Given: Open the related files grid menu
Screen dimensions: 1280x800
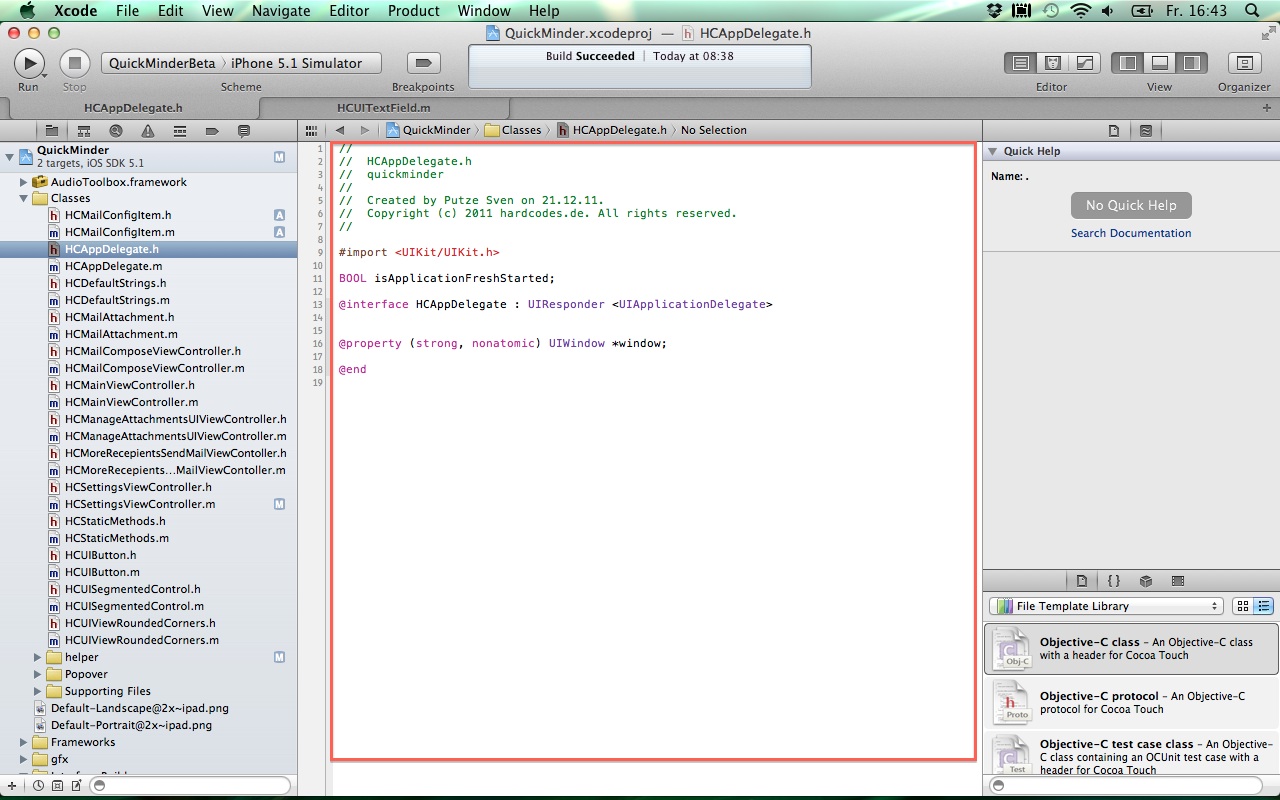Looking at the screenshot, I should [x=311, y=130].
